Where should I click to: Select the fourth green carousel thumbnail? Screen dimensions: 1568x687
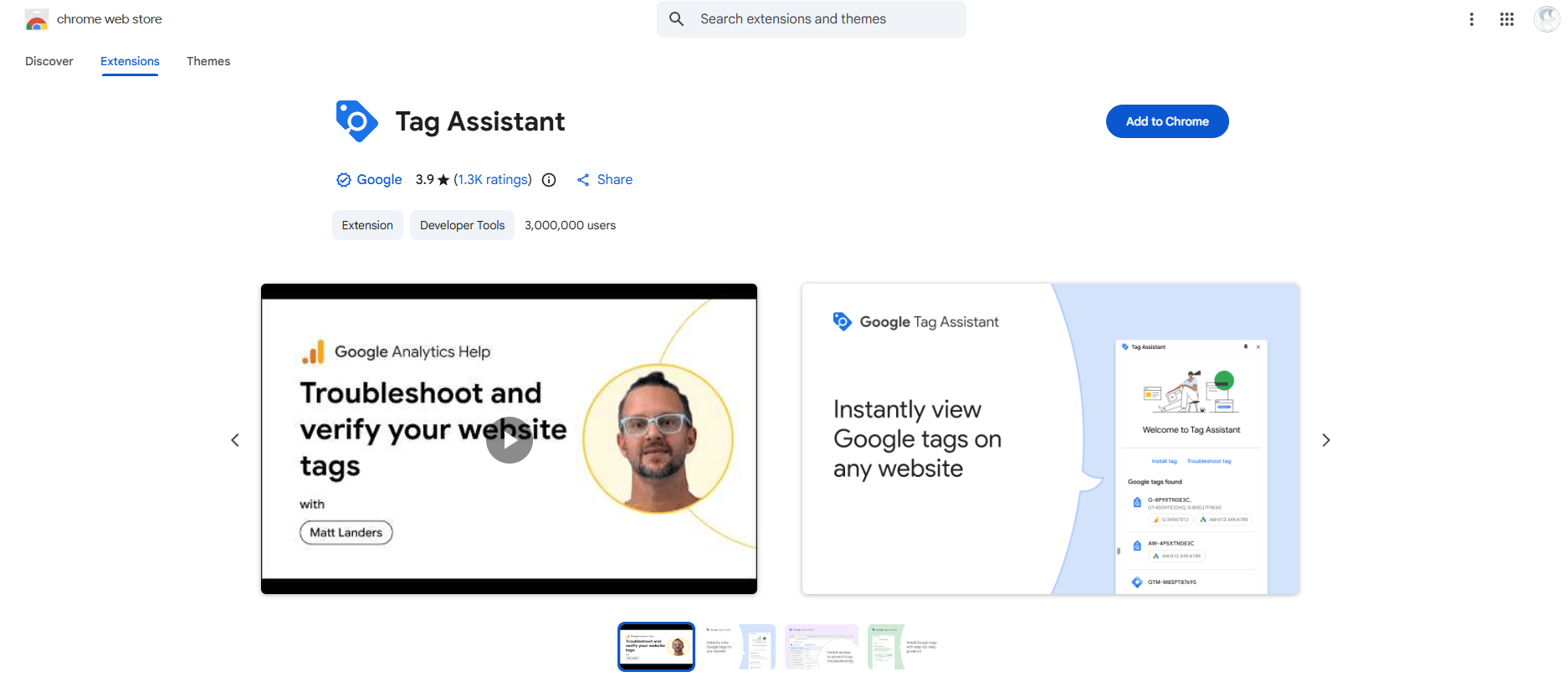coord(904,647)
